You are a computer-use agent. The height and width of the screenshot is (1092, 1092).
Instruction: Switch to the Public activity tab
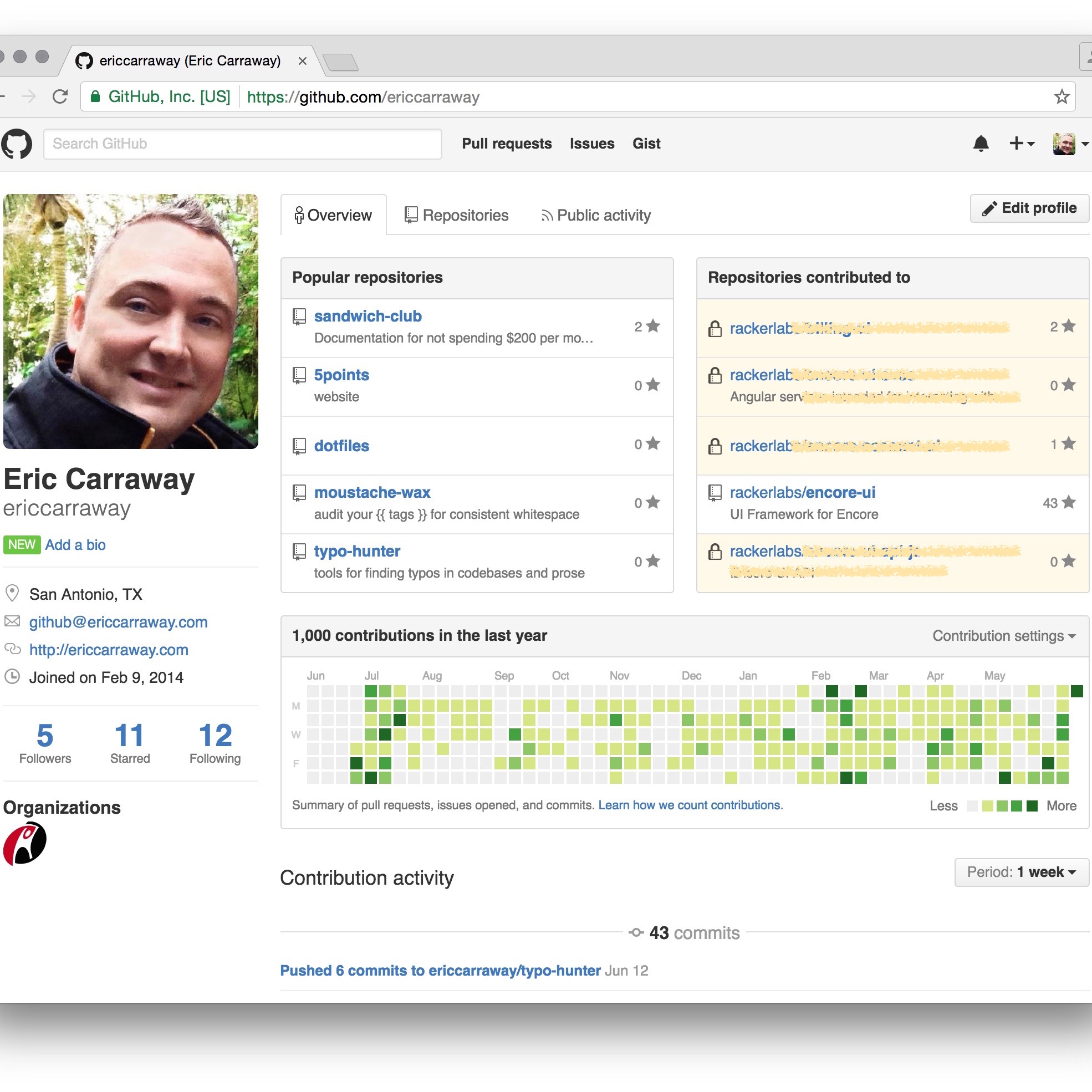click(595, 215)
